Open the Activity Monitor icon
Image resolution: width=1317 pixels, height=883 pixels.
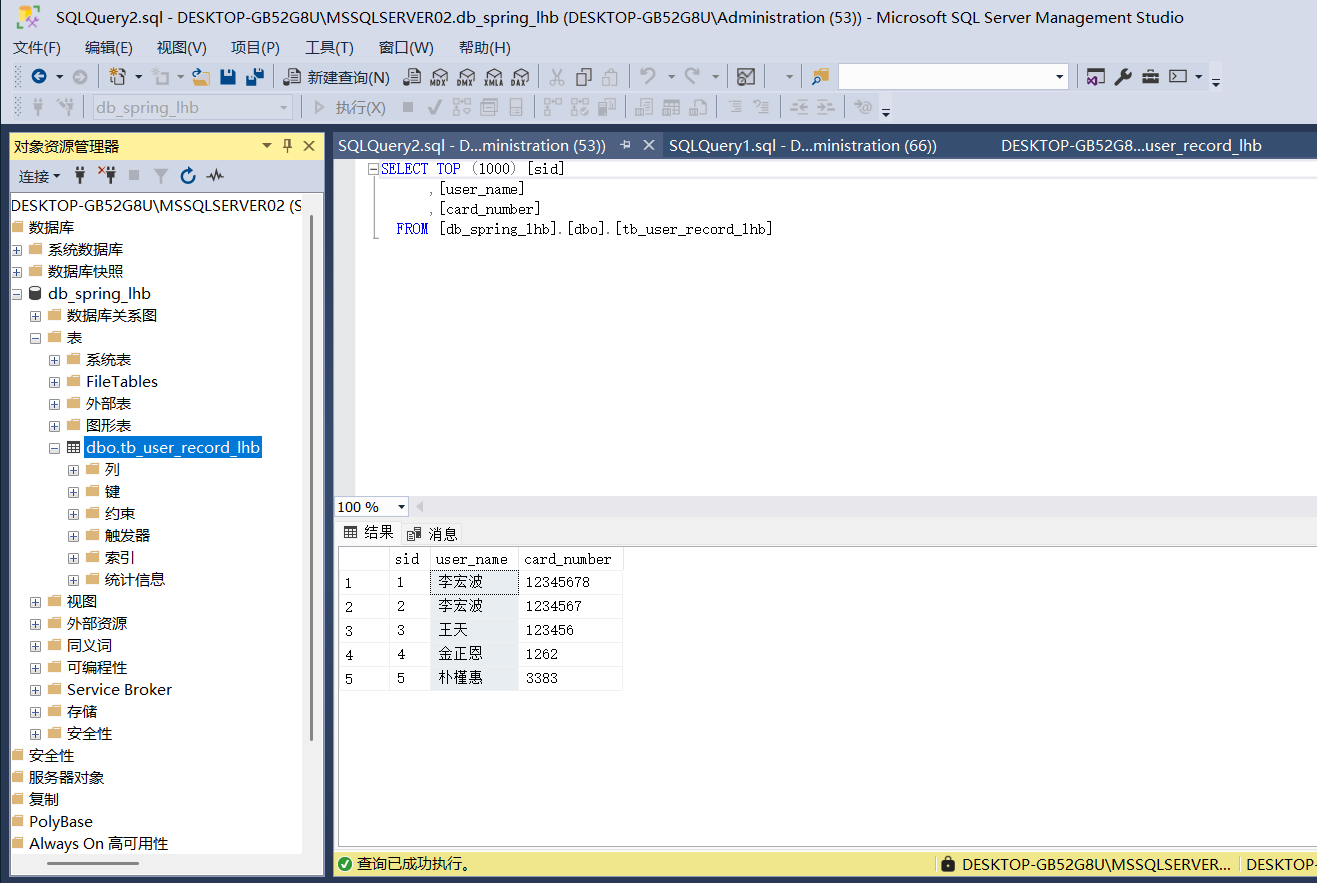[746, 77]
